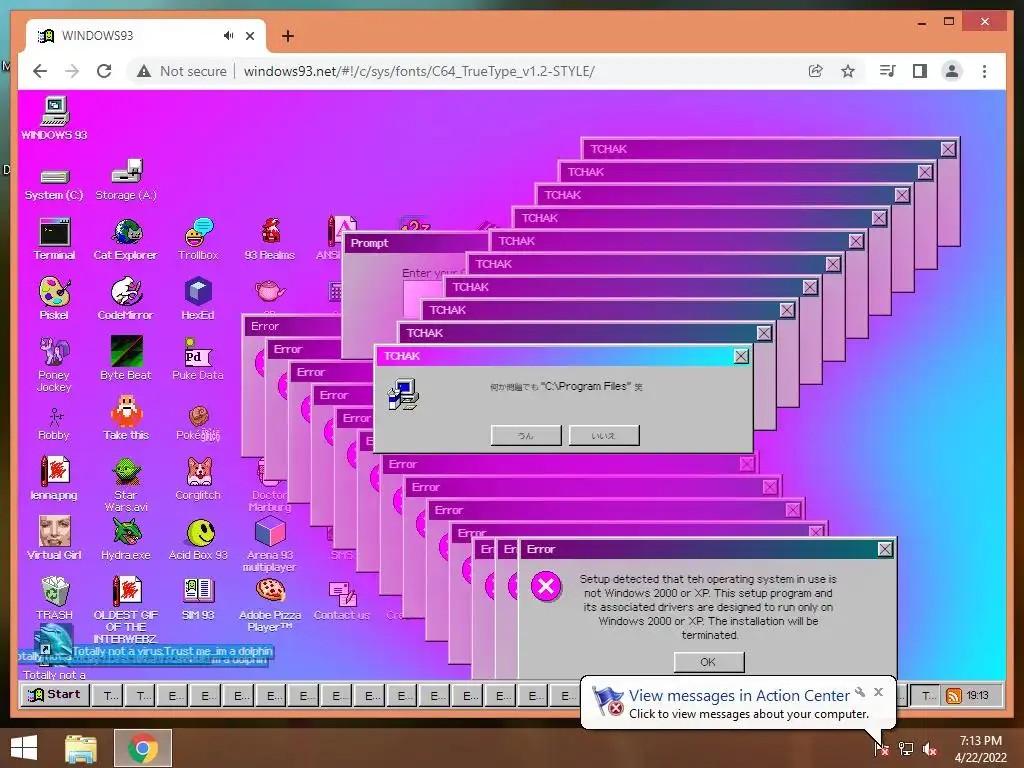Open the host clock showing 7:13 PM
This screenshot has width=1024, height=768.
point(980,748)
